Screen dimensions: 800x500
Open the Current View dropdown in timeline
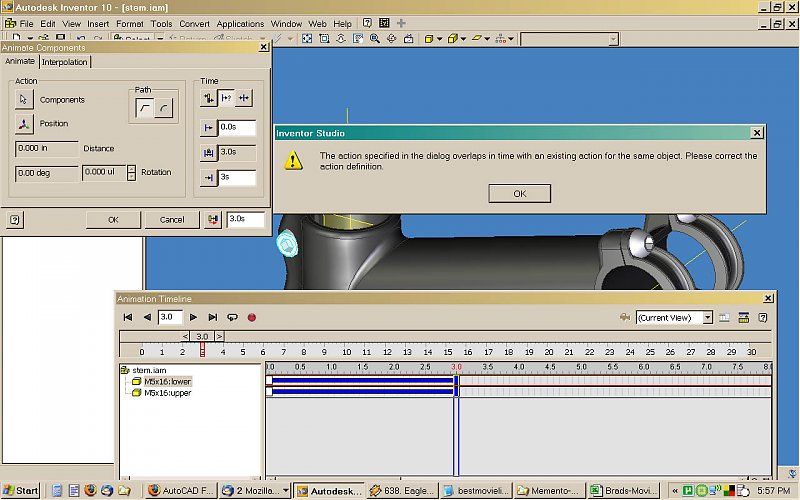pos(707,318)
